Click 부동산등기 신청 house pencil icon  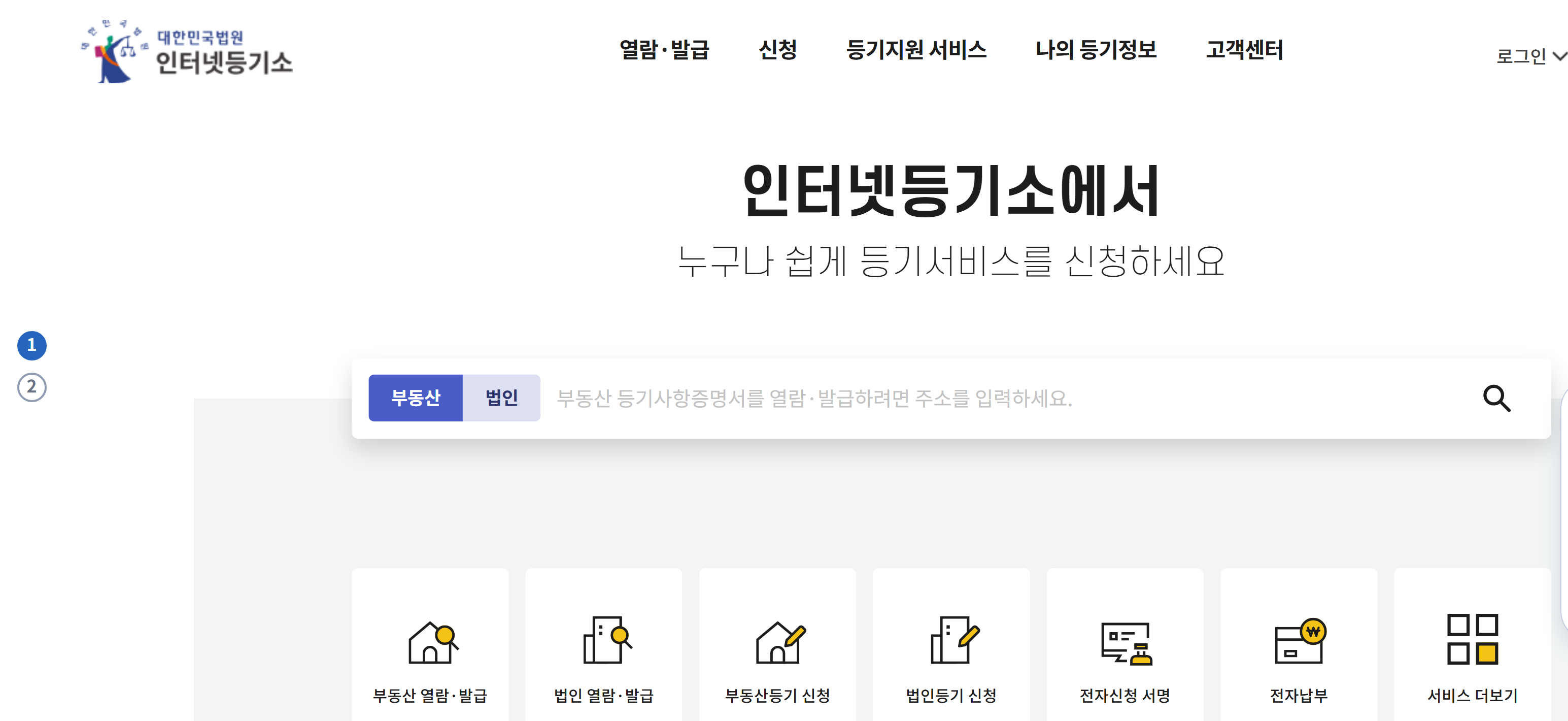pos(780,642)
